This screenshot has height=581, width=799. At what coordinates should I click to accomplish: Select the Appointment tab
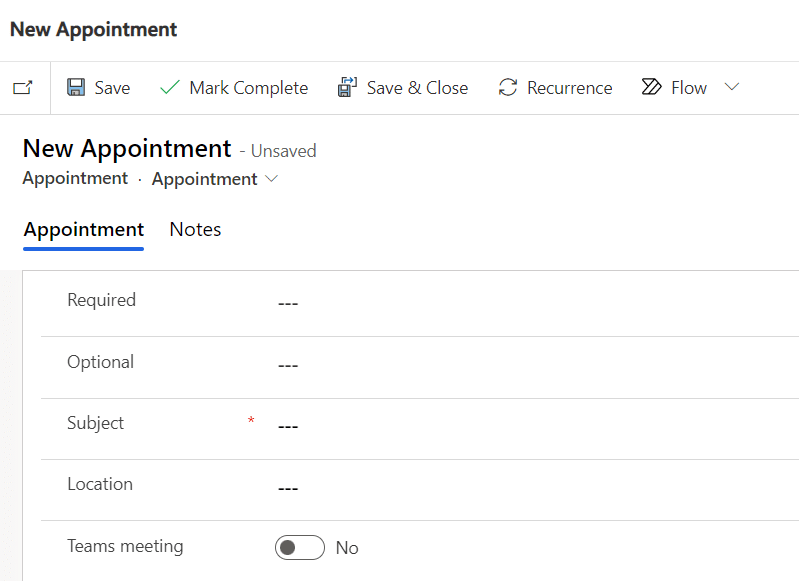(x=84, y=230)
